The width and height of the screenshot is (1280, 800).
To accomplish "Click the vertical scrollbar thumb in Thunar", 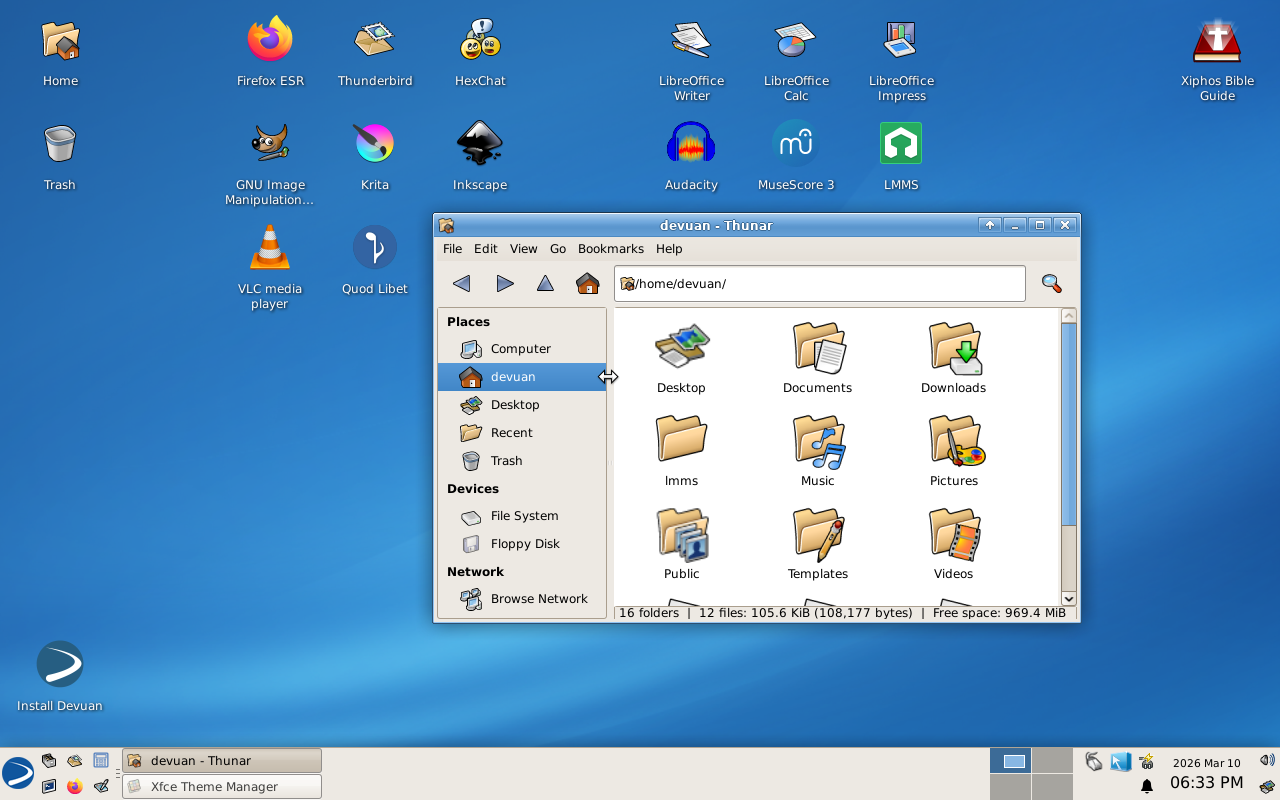I will click(x=1068, y=424).
